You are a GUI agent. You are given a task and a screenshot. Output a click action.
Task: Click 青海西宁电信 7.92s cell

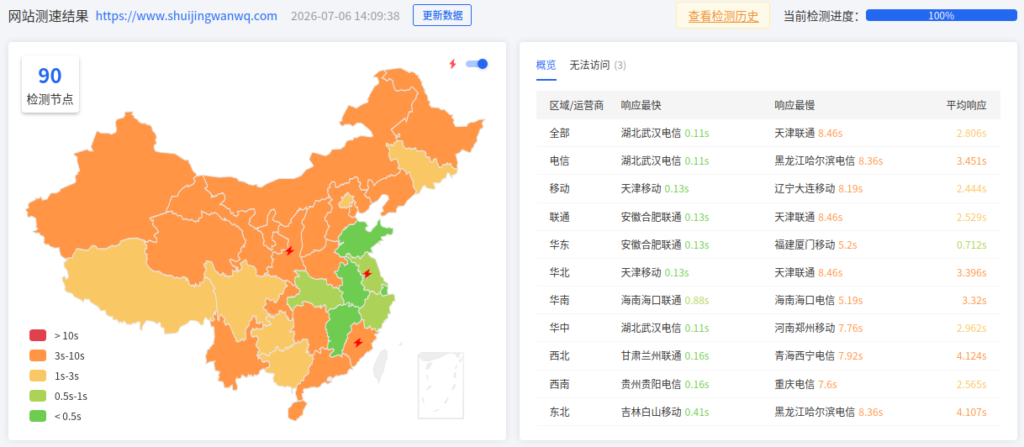pyautogui.click(x=819, y=356)
